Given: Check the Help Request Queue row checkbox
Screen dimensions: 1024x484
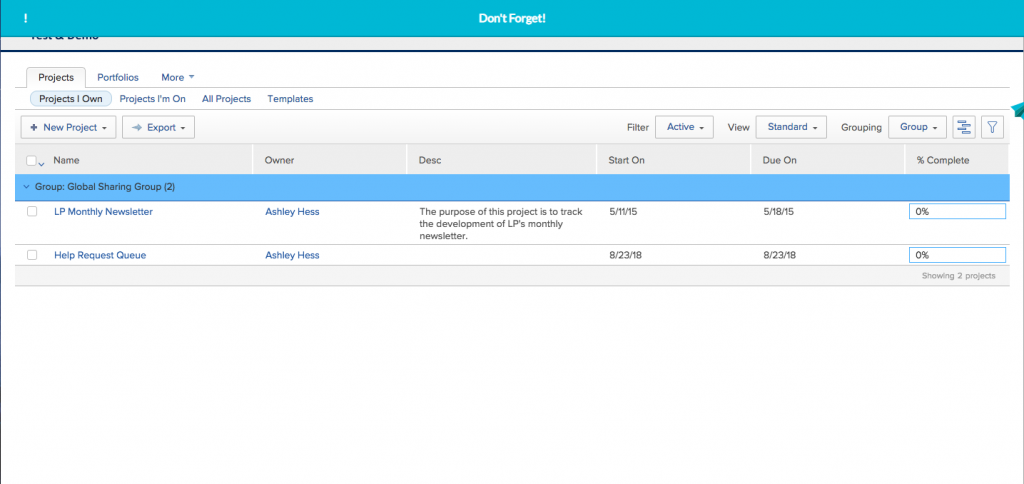Looking at the screenshot, I should pyautogui.click(x=32, y=255).
